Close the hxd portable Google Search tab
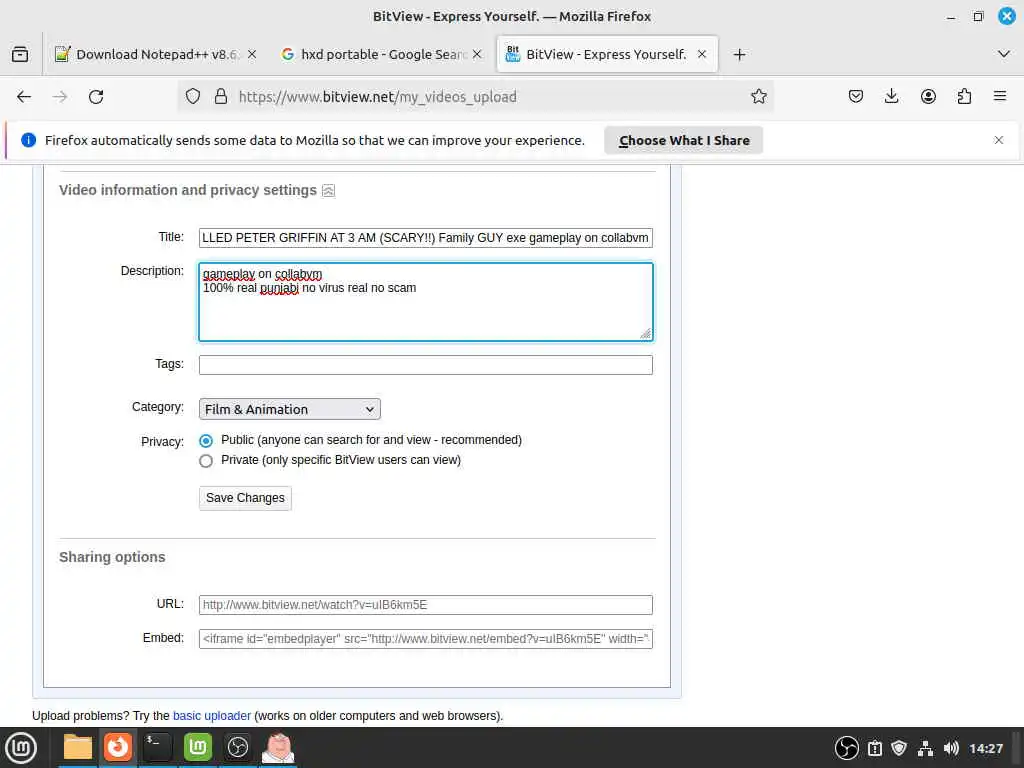The width and height of the screenshot is (1024, 768). tap(477, 54)
